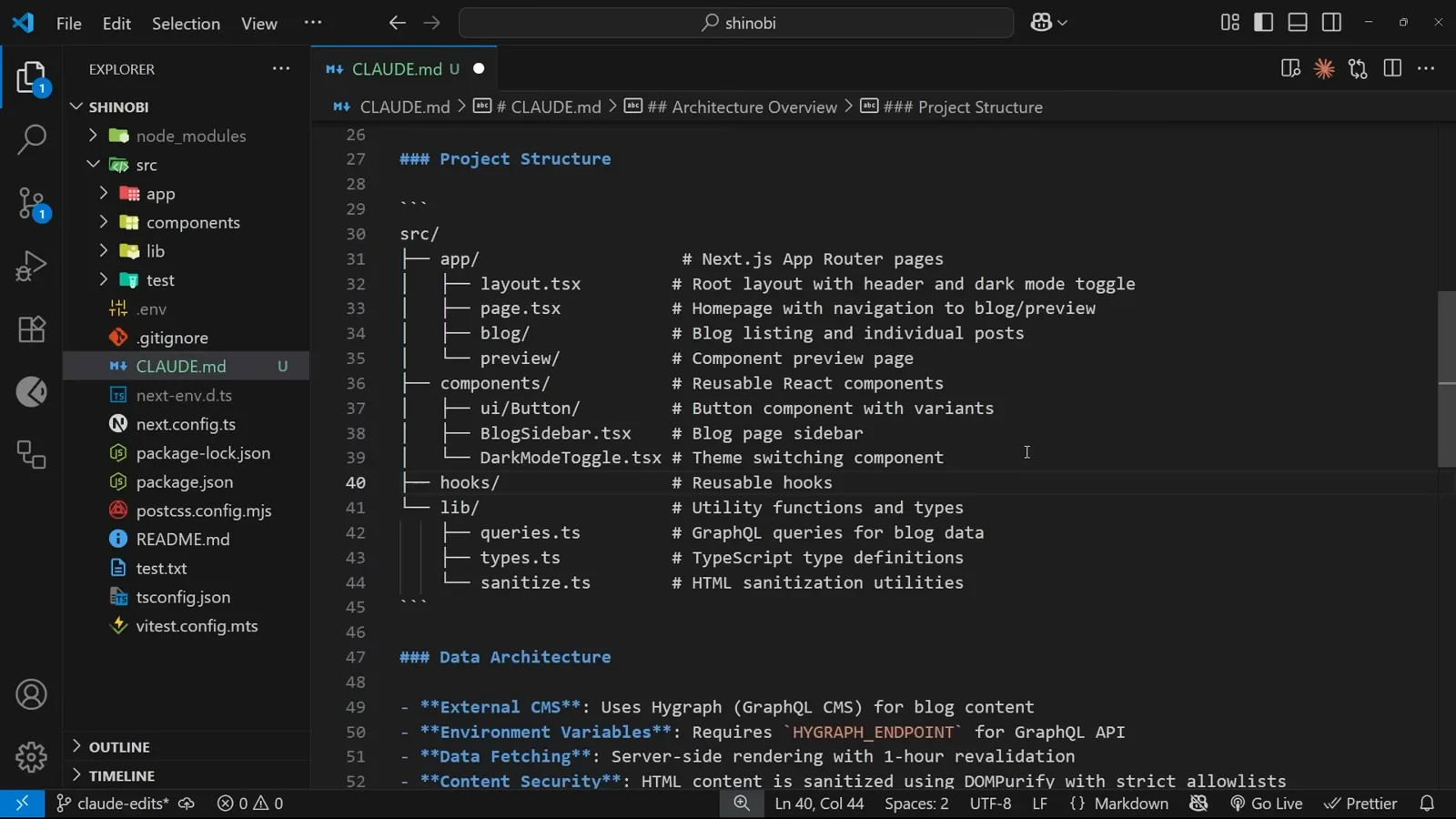Image resolution: width=1456 pixels, height=819 pixels.
Task: Click the Prettier status item
Action: point(1360,804)
